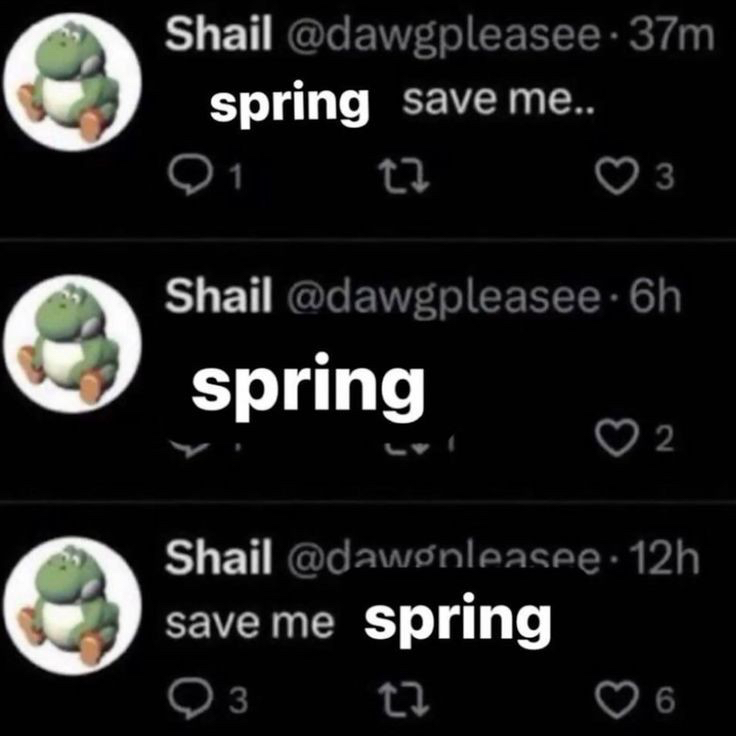Open Shail's avatar on the 12h tweet
This screenshot has width=736, height=736.
[73, 606]
